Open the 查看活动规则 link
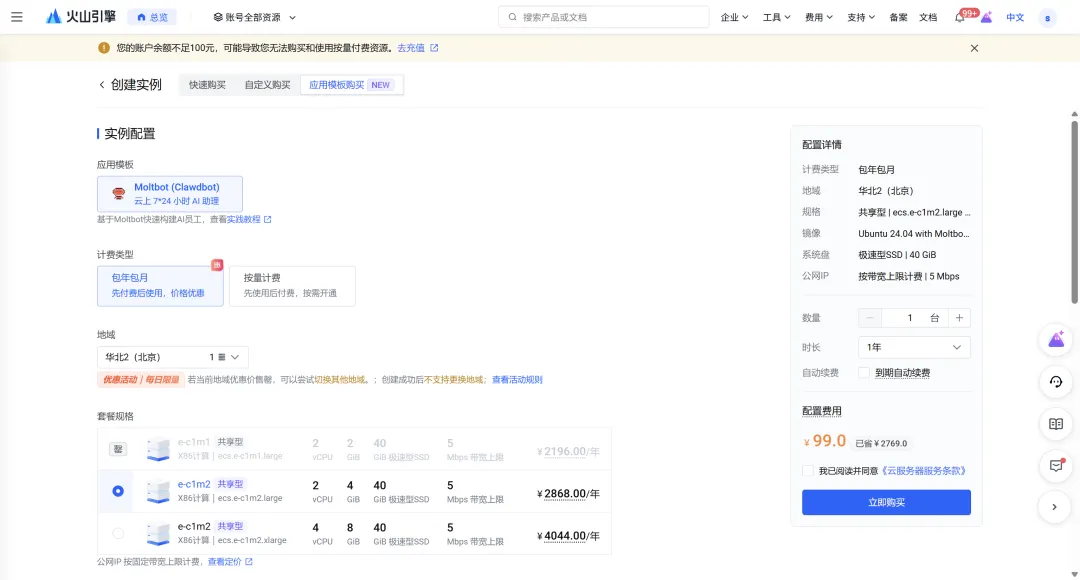 [517, 380]
